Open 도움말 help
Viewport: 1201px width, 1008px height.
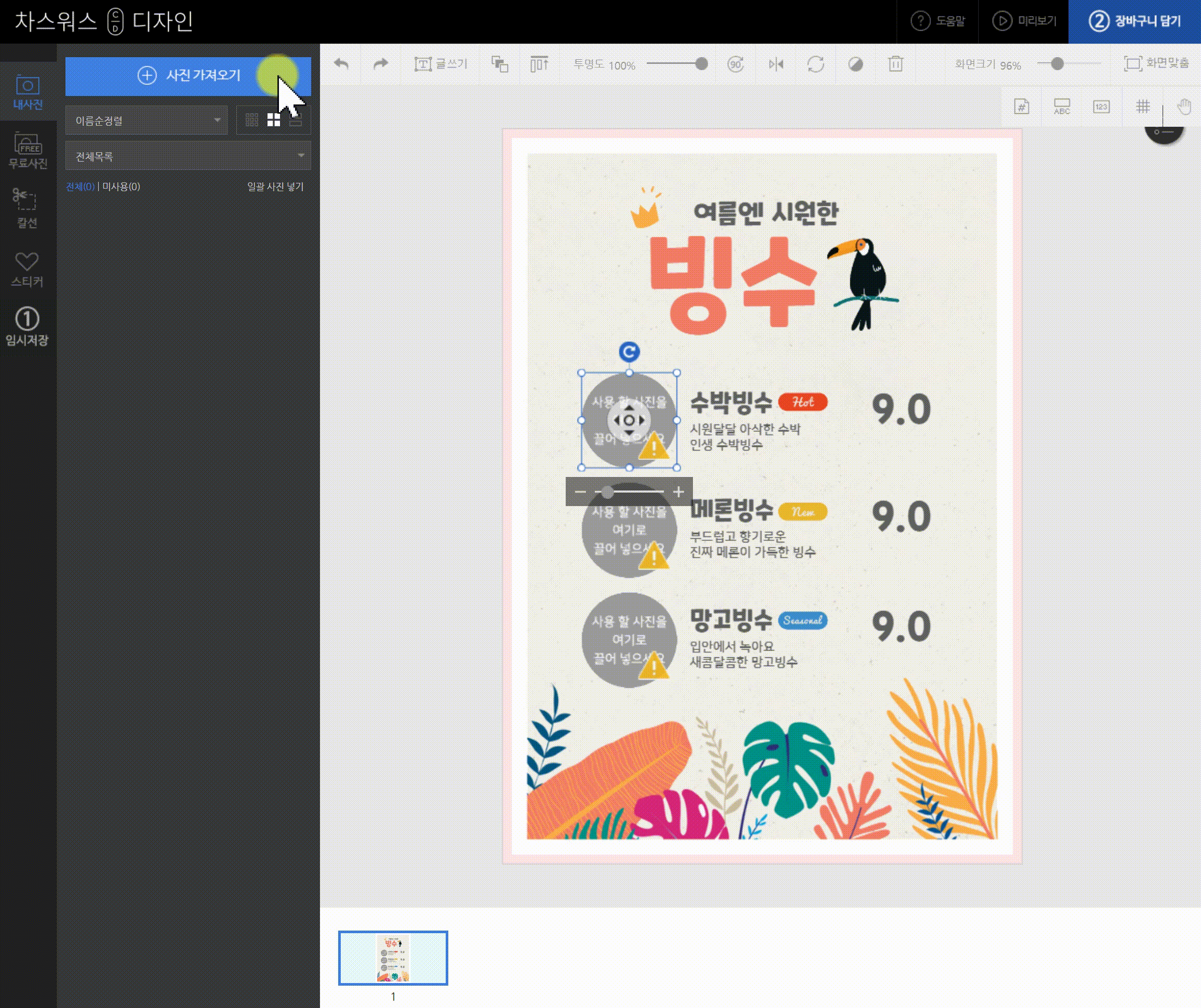click(x=938, y=21)
